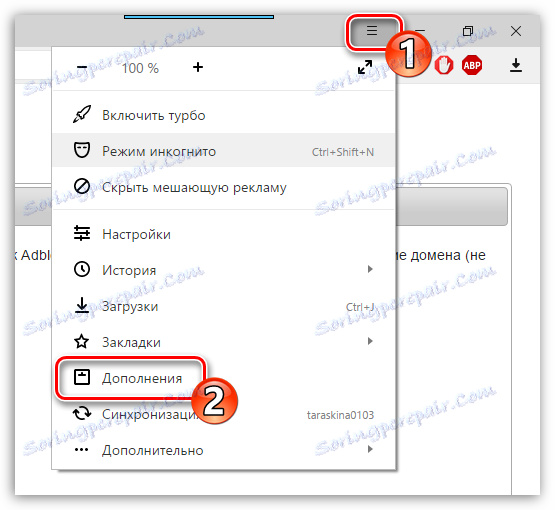Restore down the browser window
Viewport: 555px width, 510px height.
pyautogui.click(x=468, y=31)
